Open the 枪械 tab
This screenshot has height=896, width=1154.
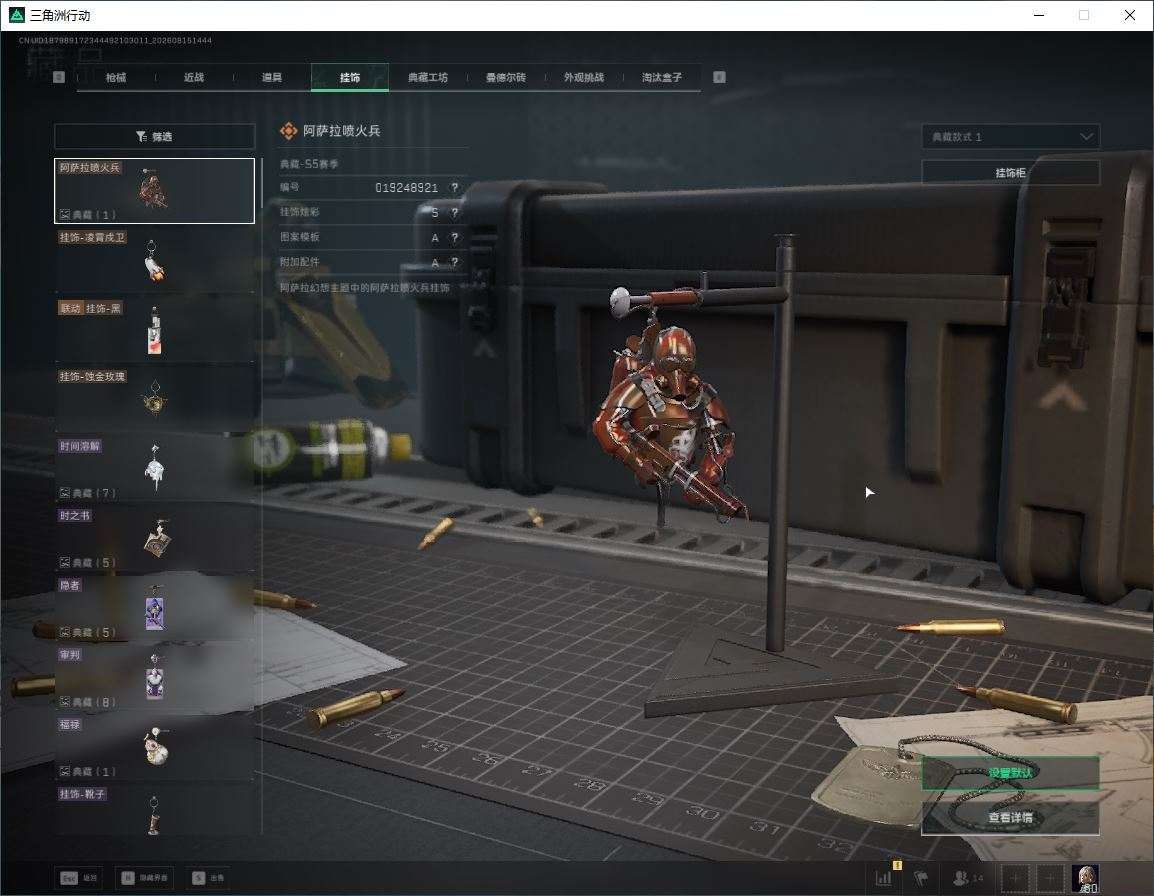pos(116,77)
